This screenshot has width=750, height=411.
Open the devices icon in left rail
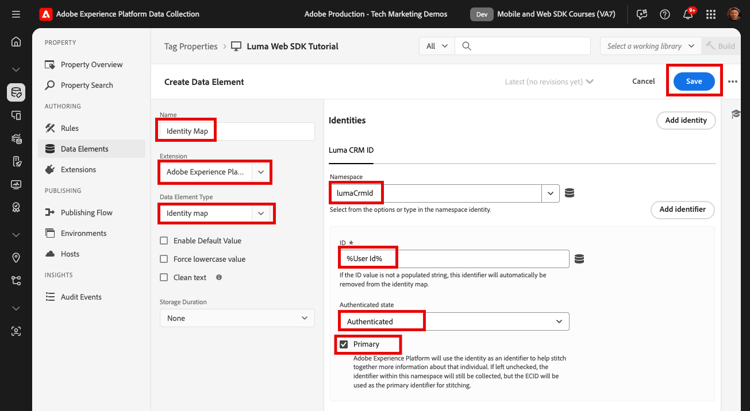point(16,115)
